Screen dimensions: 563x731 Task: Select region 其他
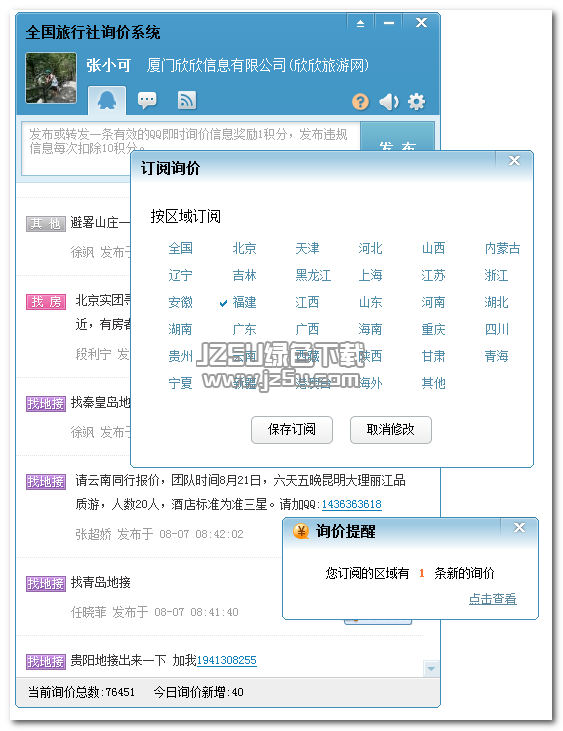[x=433, y=384]
